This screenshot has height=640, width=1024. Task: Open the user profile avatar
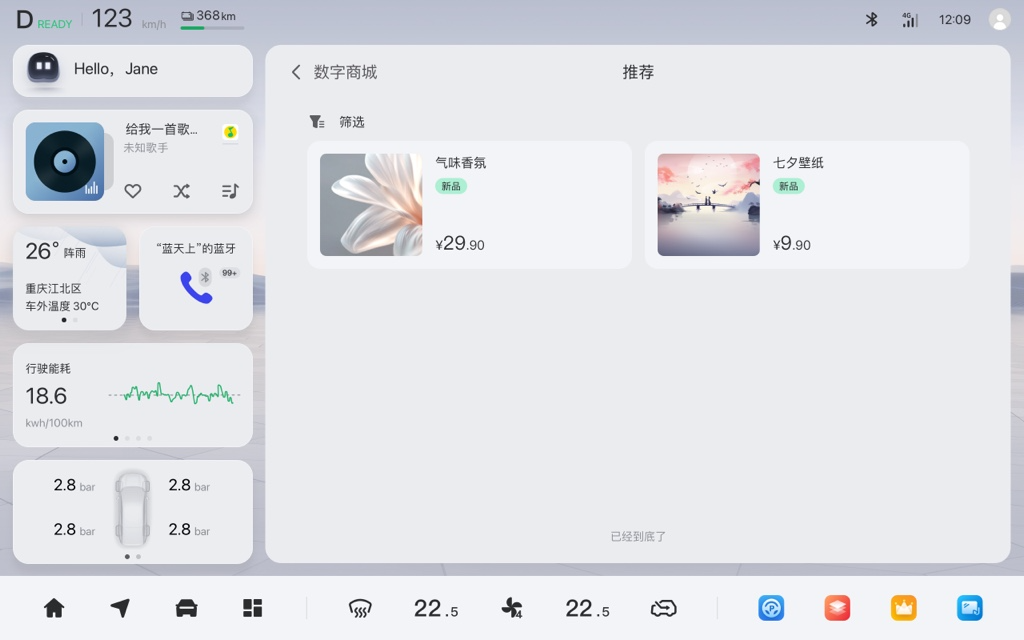coord(999,20)
